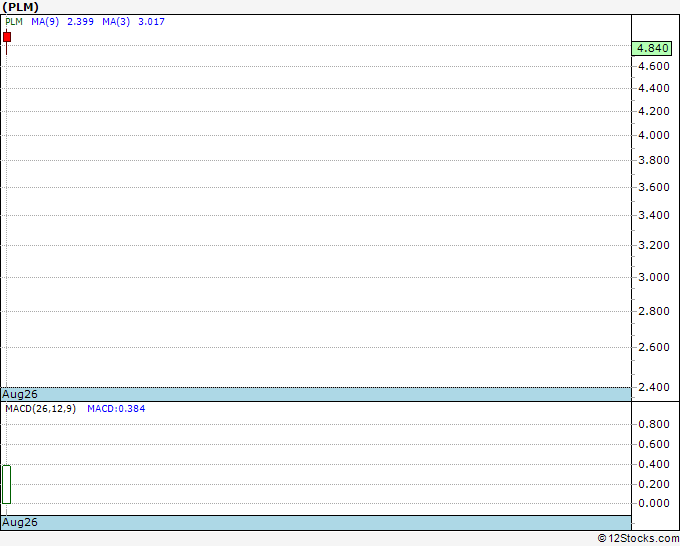The height and width of the screenshot is (546, 680).
Task: Click the 0.400 MACD axis label
Action: [654, 464]
